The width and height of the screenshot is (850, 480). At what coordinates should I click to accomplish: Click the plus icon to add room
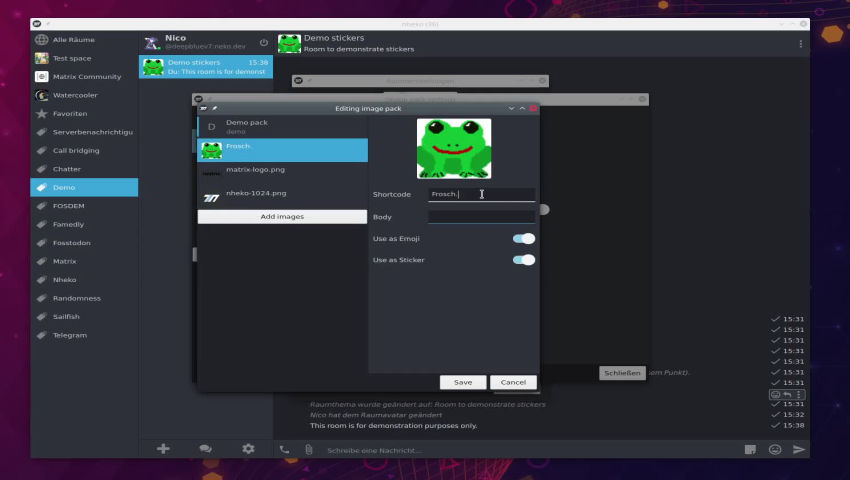tap(163, 449)
